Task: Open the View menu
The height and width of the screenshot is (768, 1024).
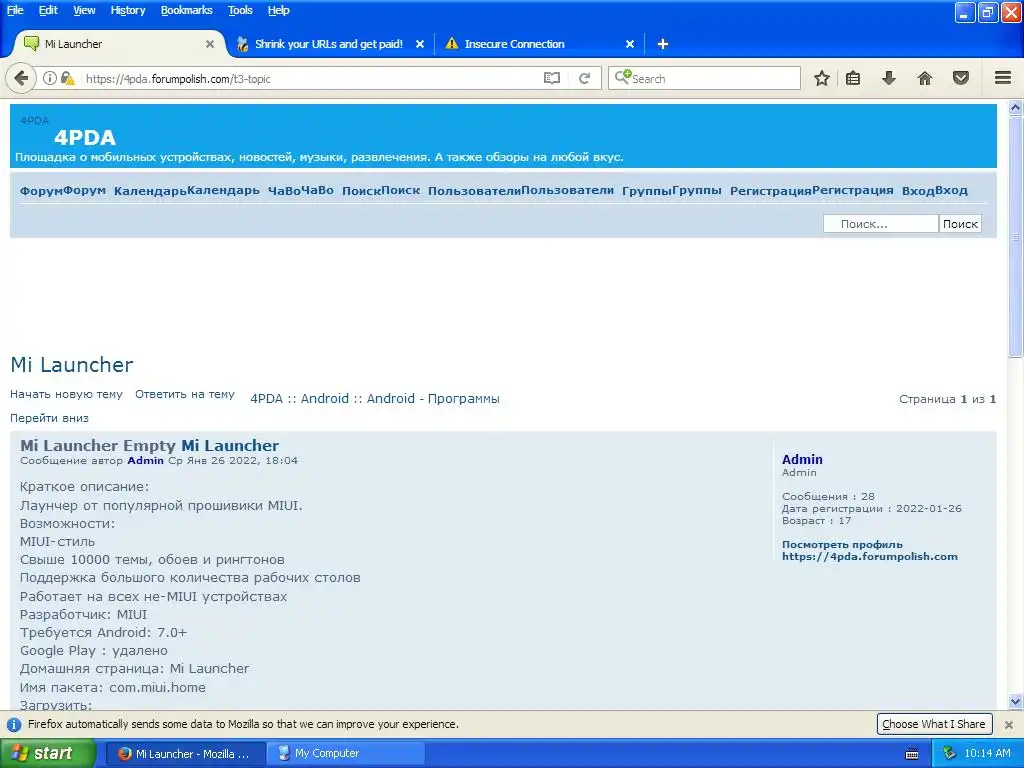Action: (x=84, y=10)
